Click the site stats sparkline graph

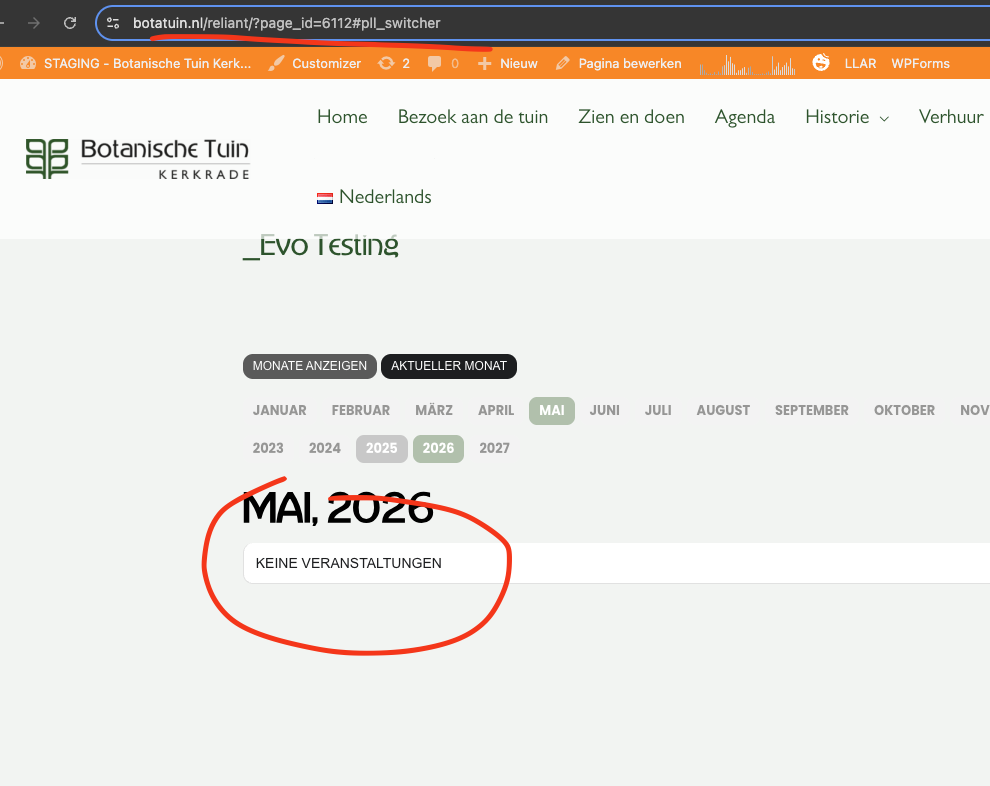pyautogui.click(x=747, y=64)
